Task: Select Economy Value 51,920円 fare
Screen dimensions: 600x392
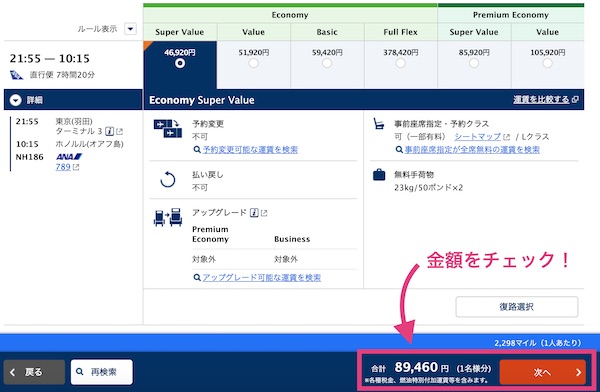Action: (x=253, y=63)
